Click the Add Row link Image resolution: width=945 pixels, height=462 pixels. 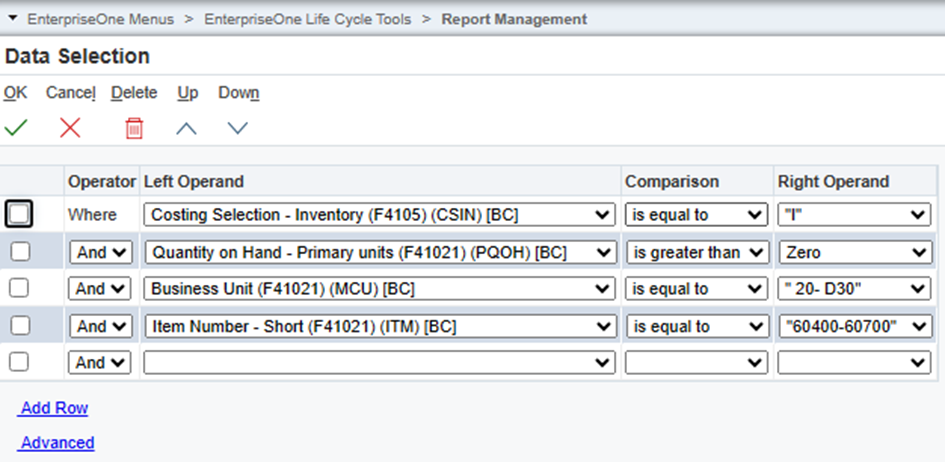[54, 408]
